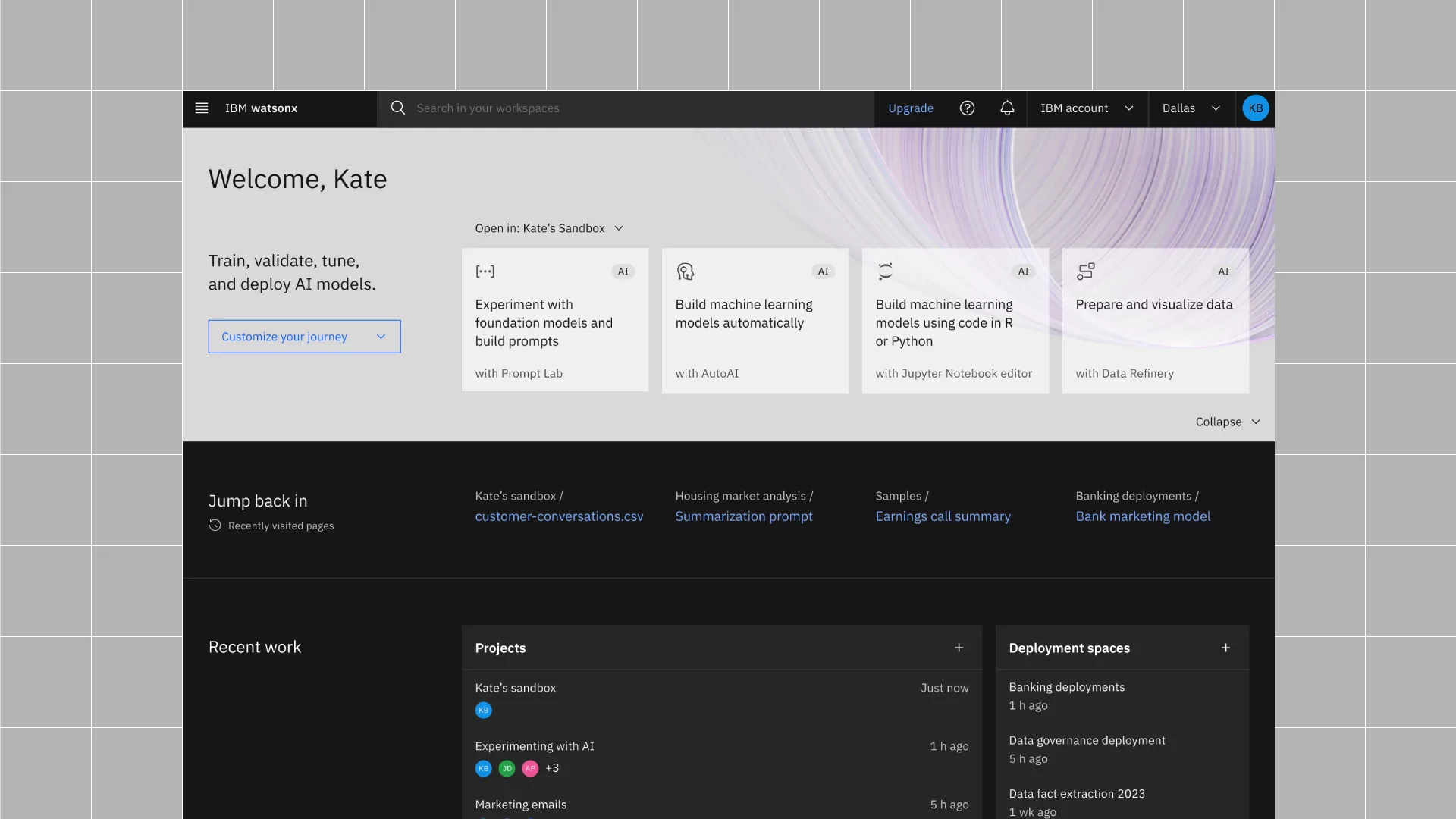Expand the Dallas region selector dropdown
The width and height of the screenshot is (1456, 819).
pos(1192,107)
